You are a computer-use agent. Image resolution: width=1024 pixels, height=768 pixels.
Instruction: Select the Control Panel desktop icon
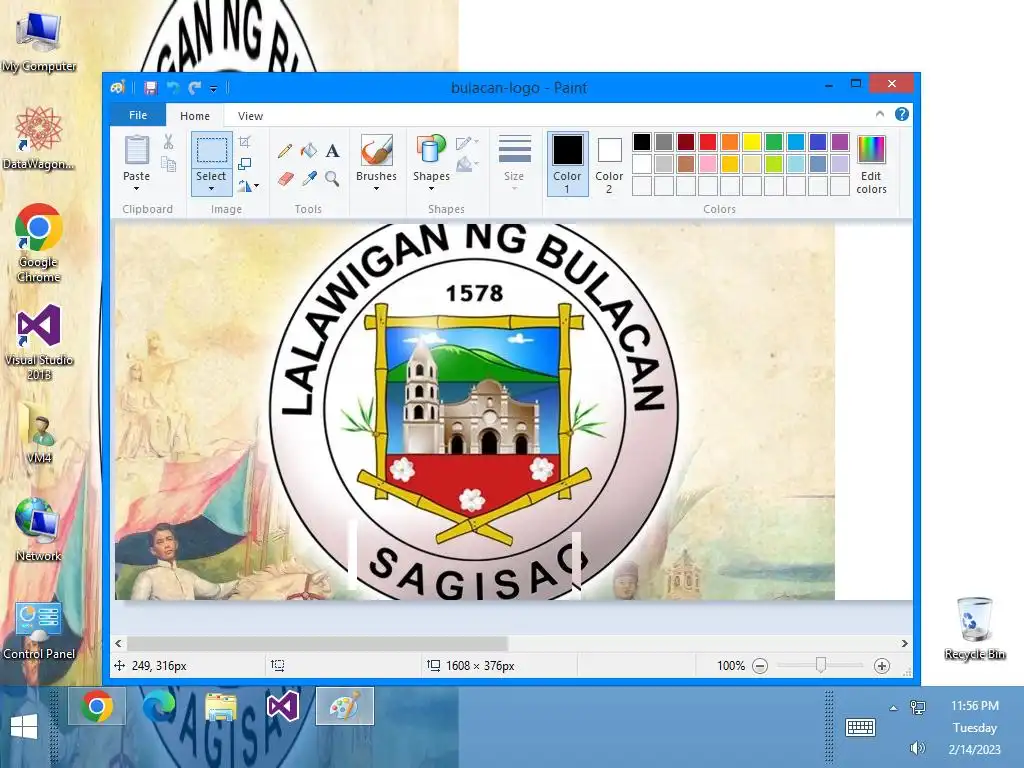(39, 630)
